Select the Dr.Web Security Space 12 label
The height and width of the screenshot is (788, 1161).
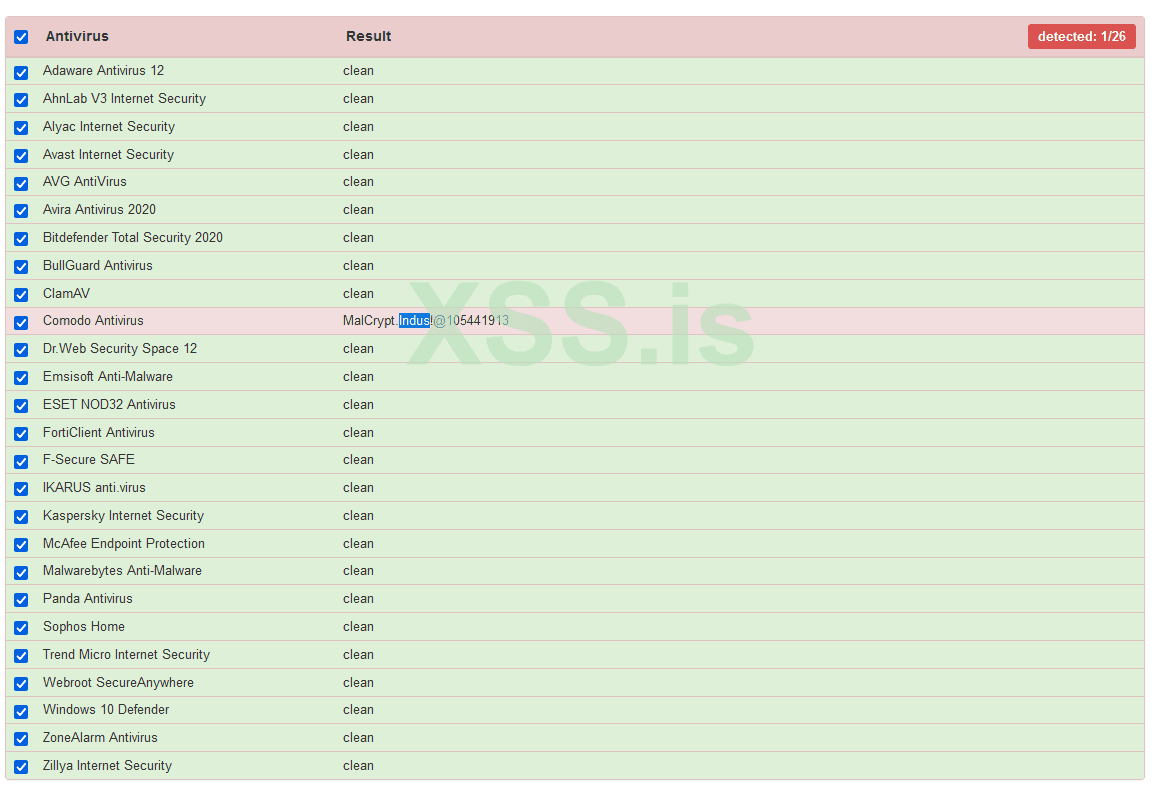(120, 349)
